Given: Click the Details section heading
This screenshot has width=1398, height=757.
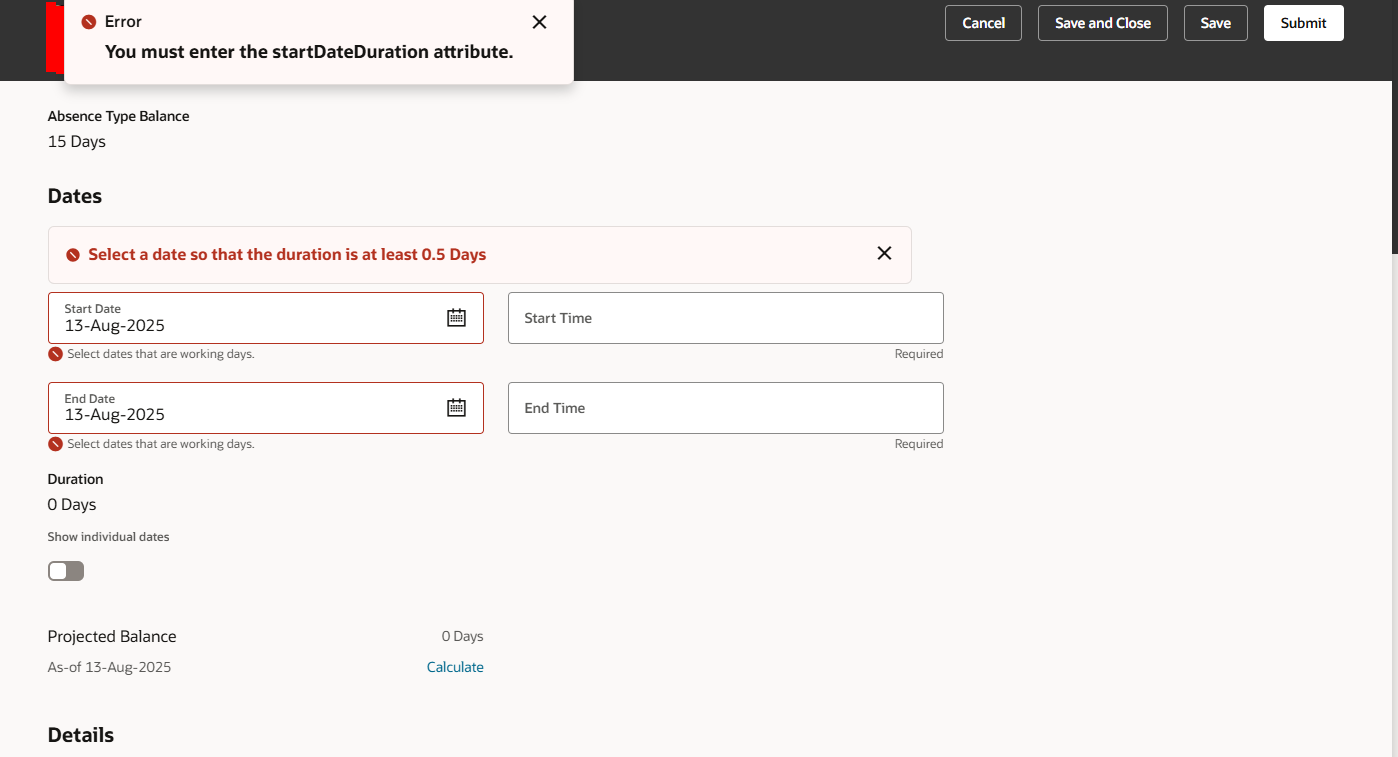Looking at the screenshot, I should 81,735.
